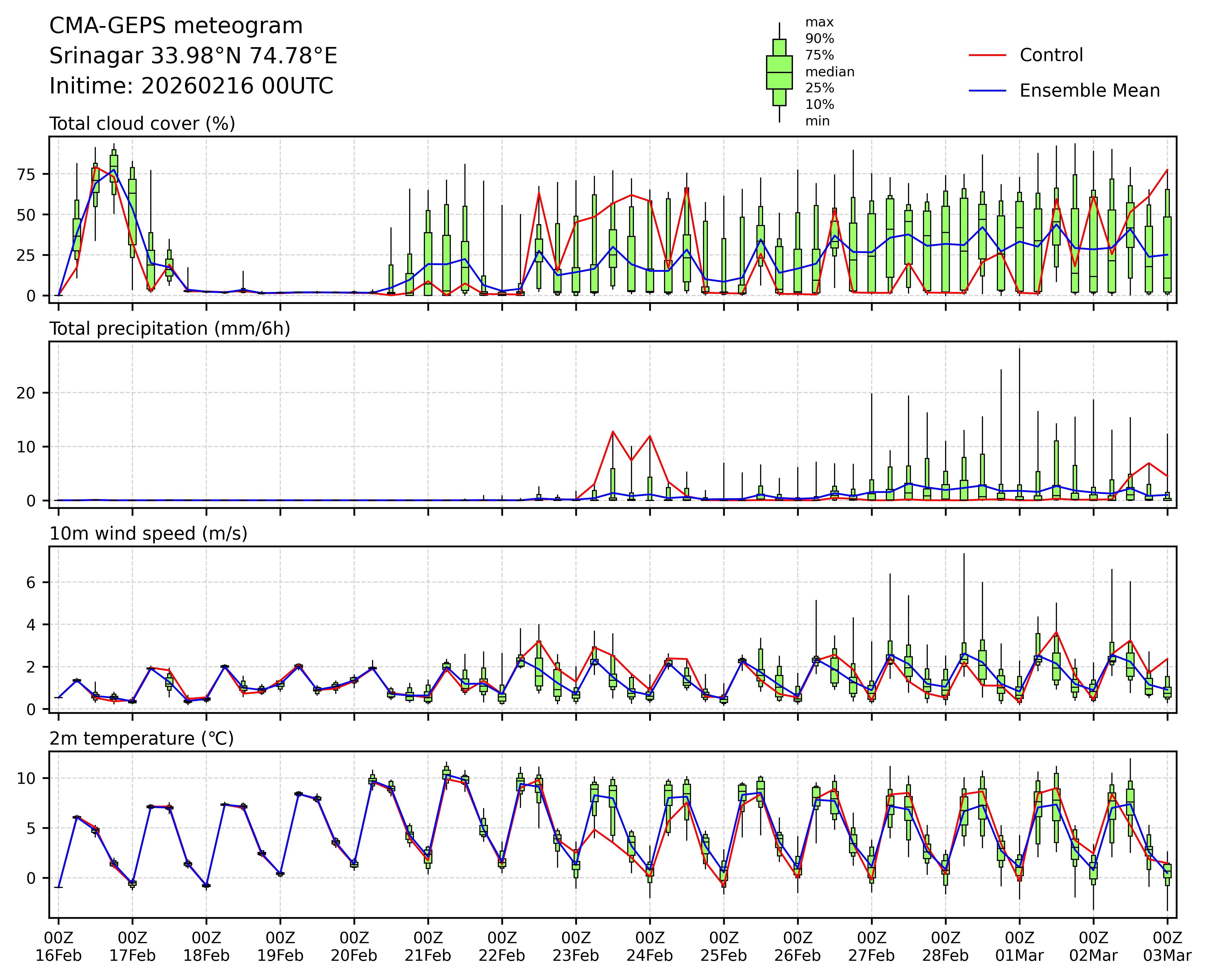Click the 00Z 21Feb axis label
The image size is (1208, 980).
pyautogui.click(x=428, y=947)
